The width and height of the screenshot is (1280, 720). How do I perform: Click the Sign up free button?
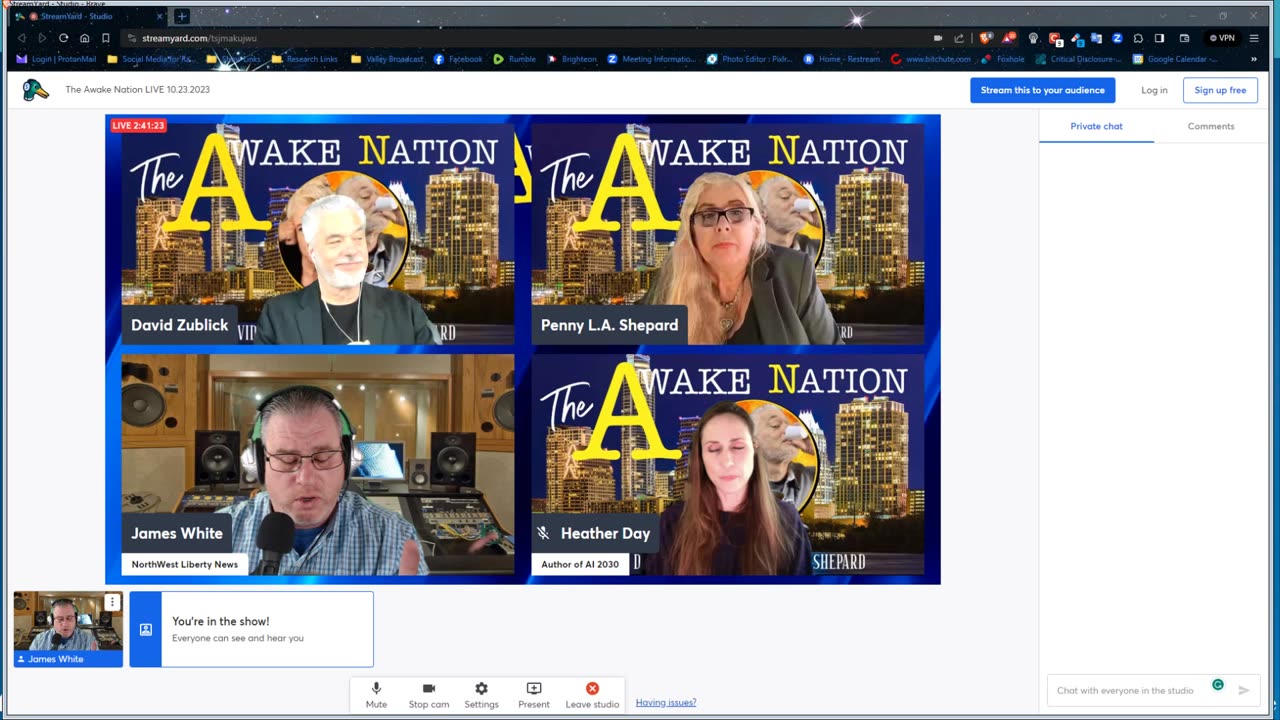pyautogui.click(x=1220, y=90)
